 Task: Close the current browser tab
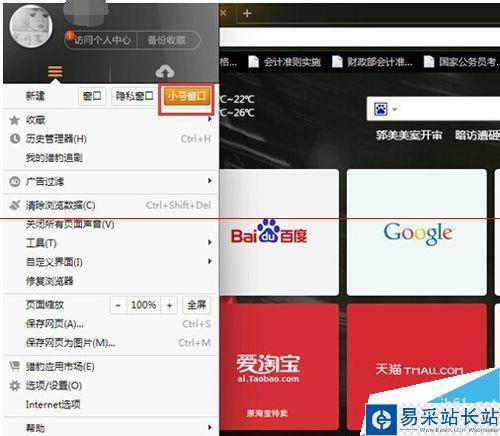[223, 13]
